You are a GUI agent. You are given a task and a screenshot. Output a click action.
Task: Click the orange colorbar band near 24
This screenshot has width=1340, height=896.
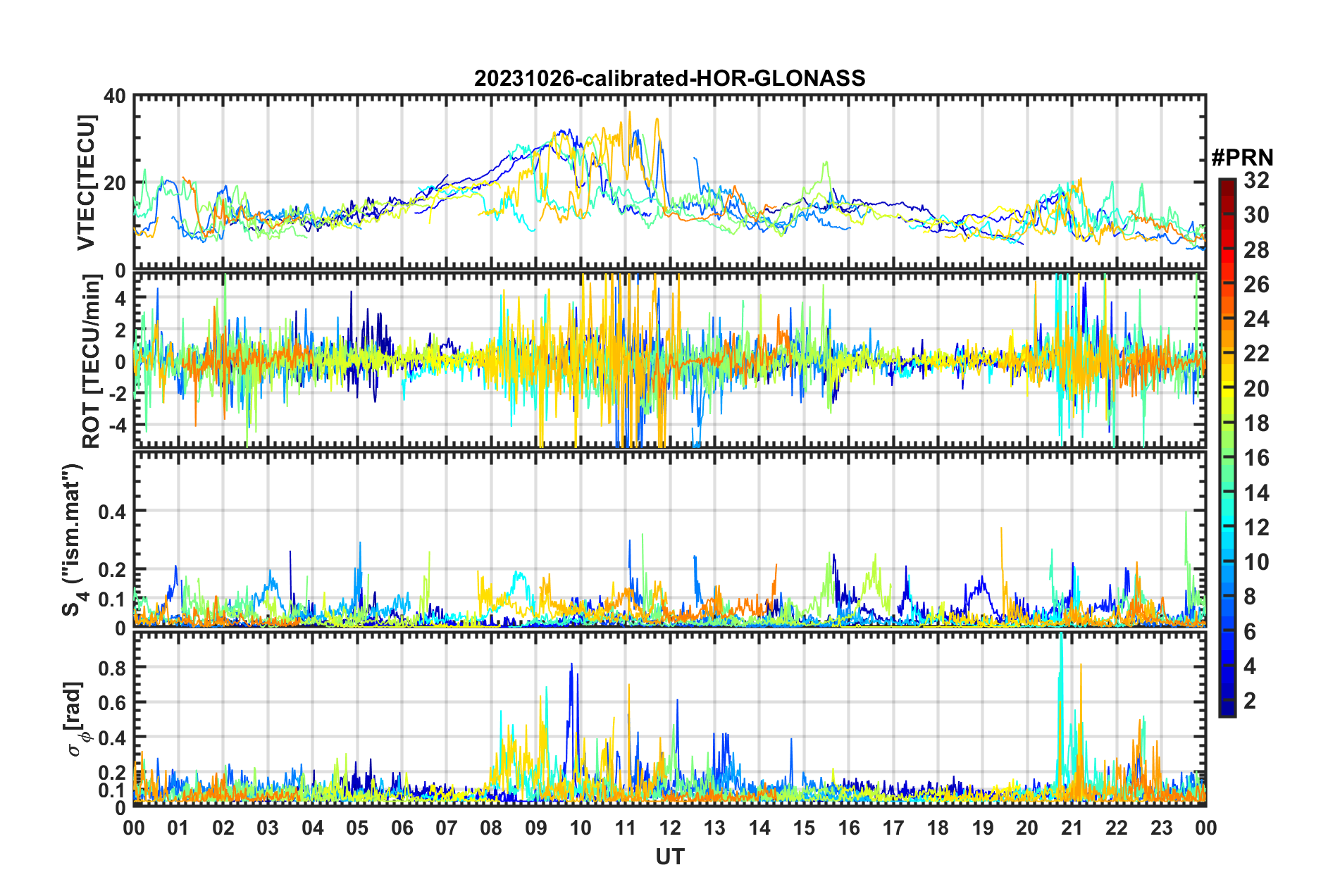coord(1227,319)
